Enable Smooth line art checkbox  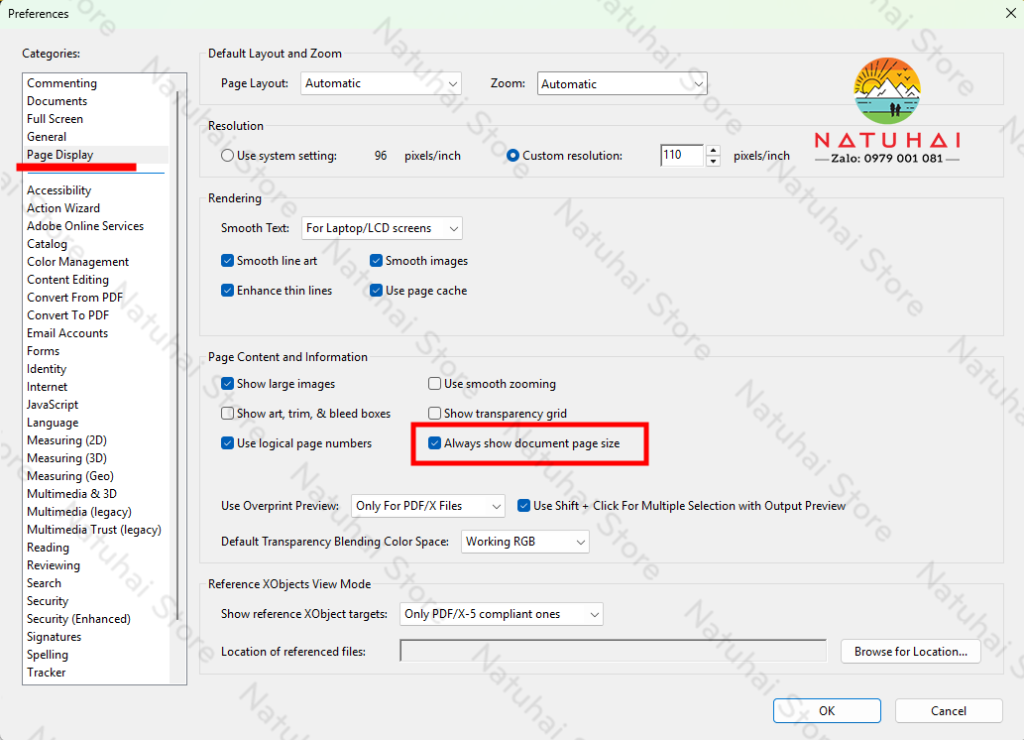coord(227,261)
